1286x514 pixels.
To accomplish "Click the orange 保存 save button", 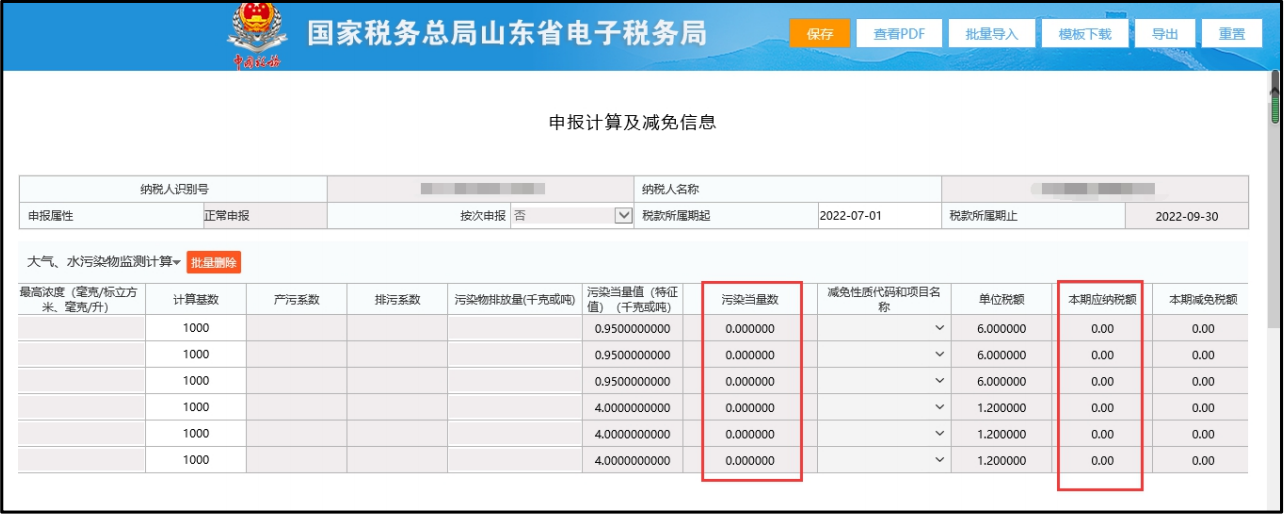I will point(819,33).
